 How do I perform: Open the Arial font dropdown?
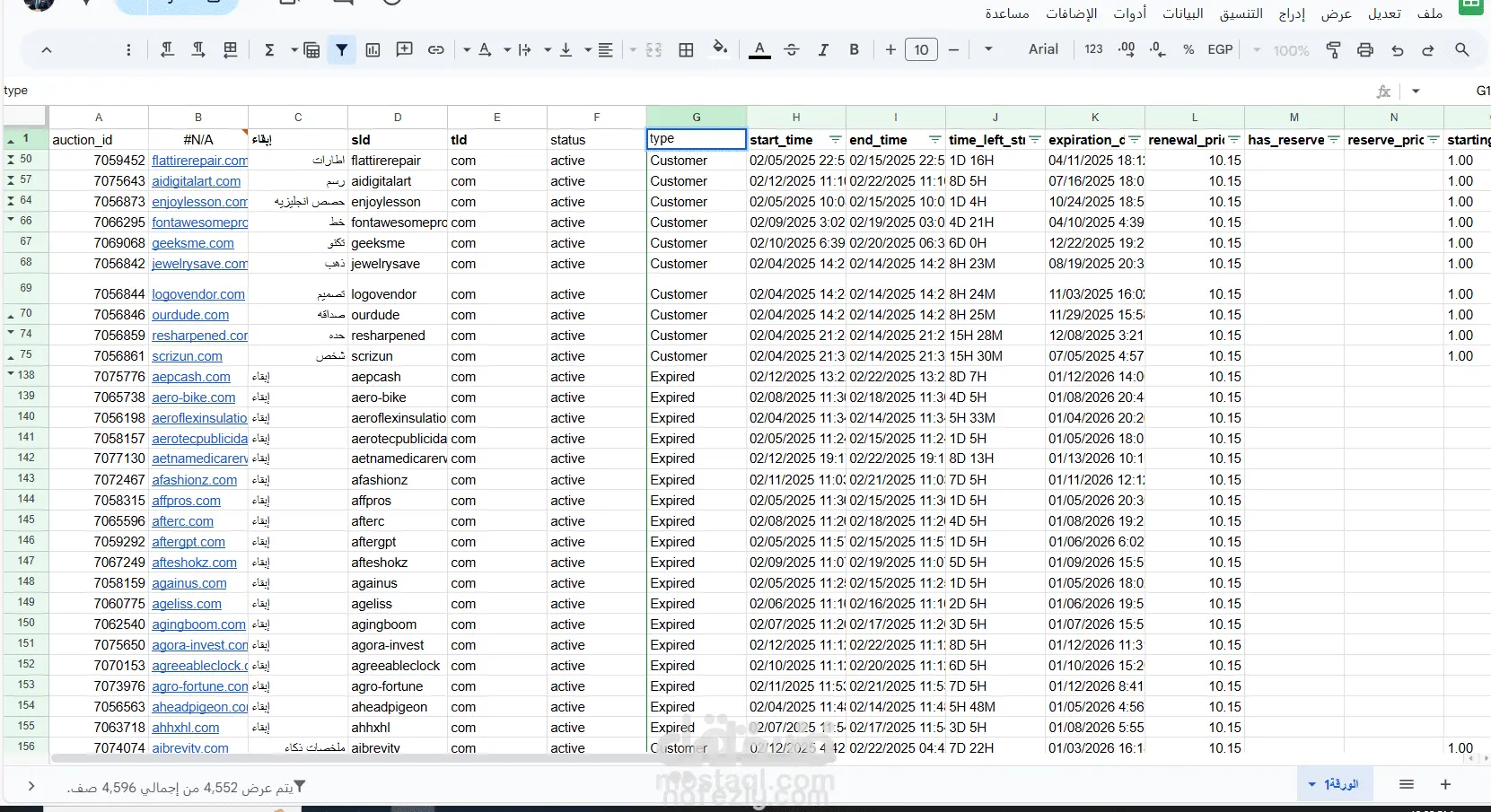[x=1042, y=49]
